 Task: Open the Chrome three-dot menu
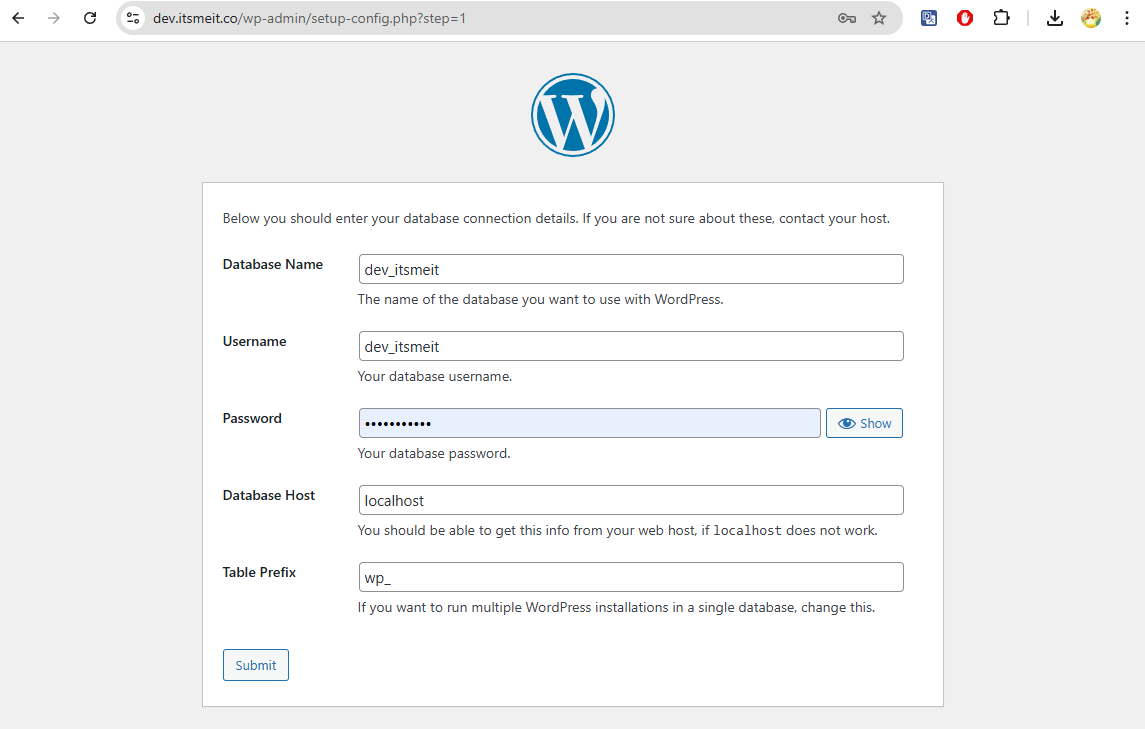(1126, 17)
